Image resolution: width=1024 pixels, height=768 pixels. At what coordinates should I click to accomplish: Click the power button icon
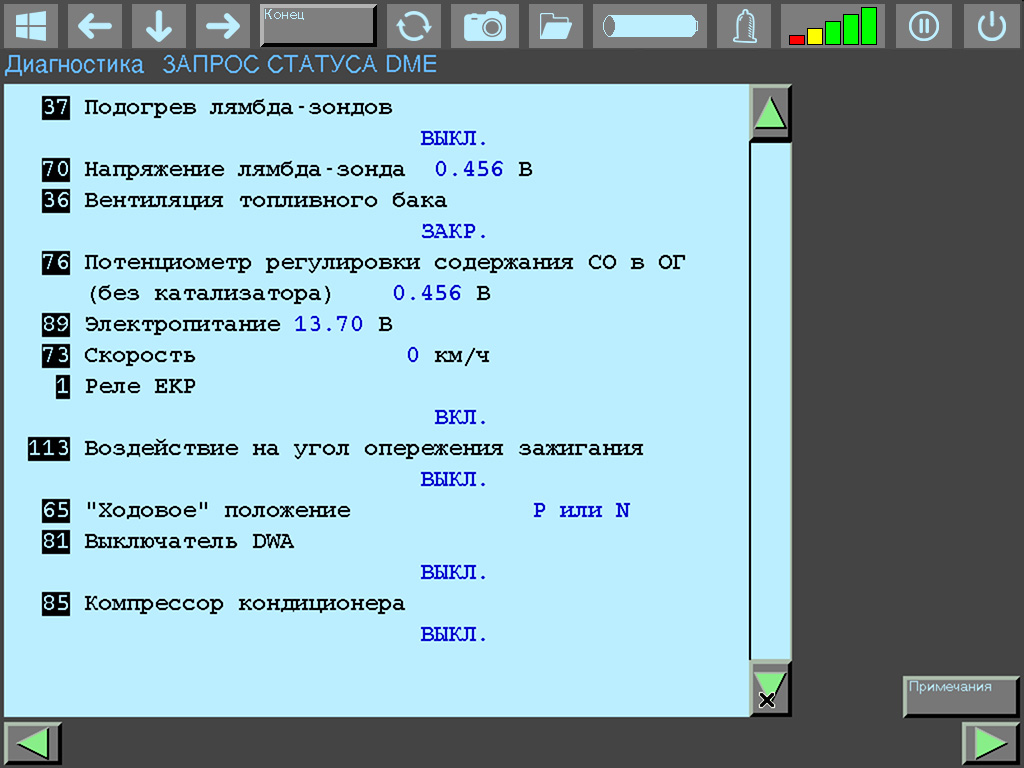coord(991,26)
